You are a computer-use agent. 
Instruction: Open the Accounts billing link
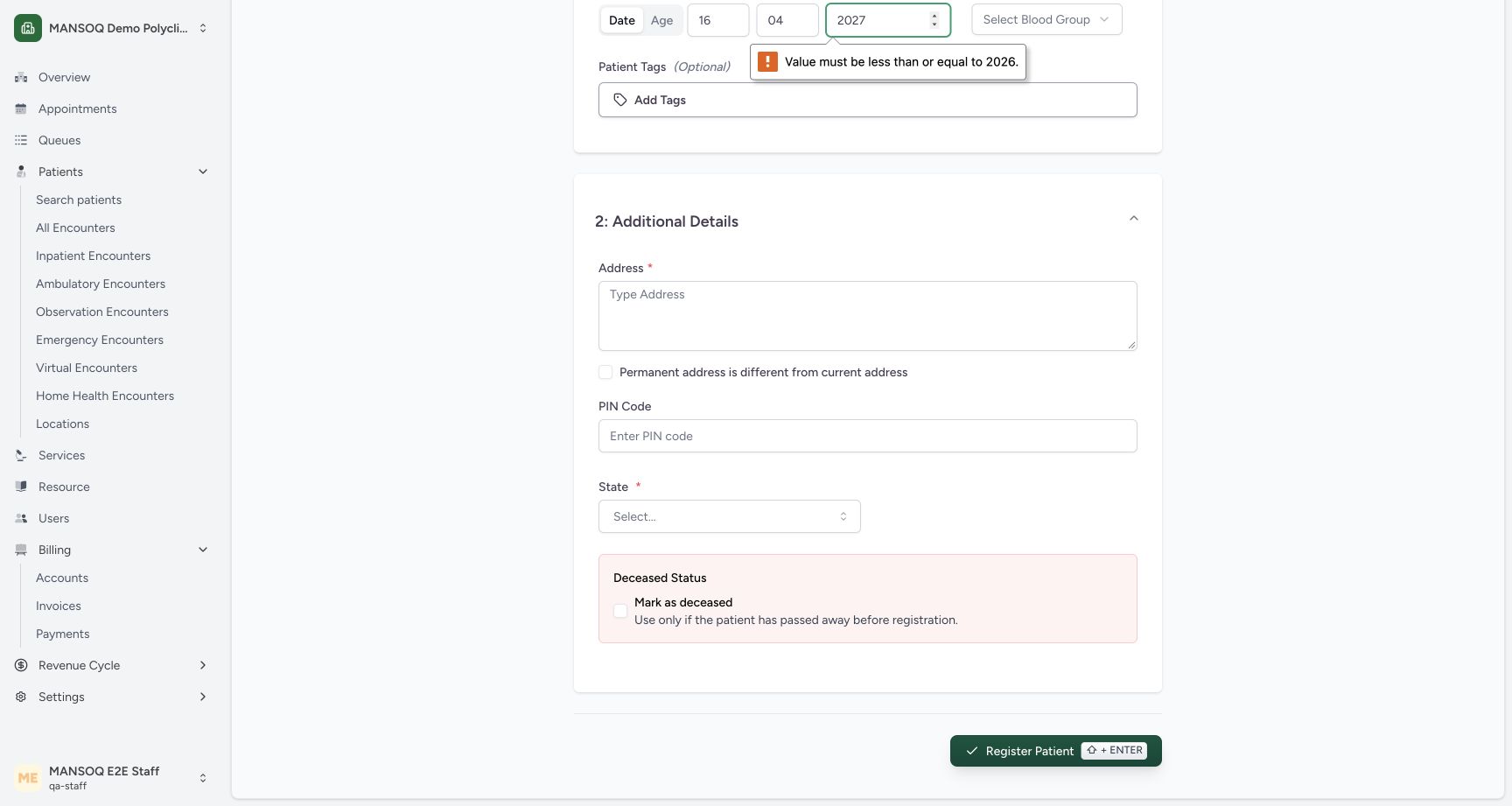[62, 578]
